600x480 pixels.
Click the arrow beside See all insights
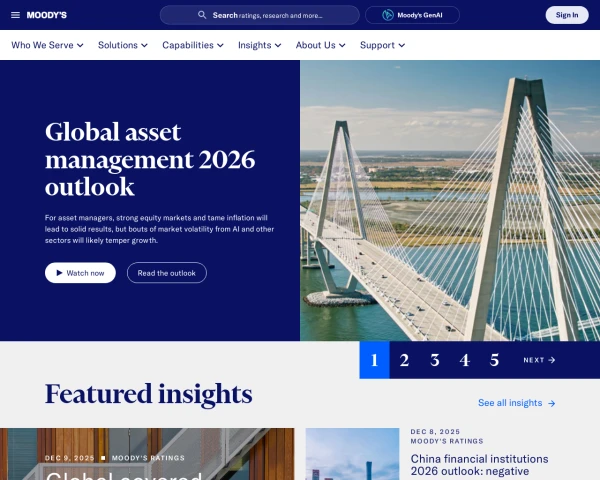551,403
